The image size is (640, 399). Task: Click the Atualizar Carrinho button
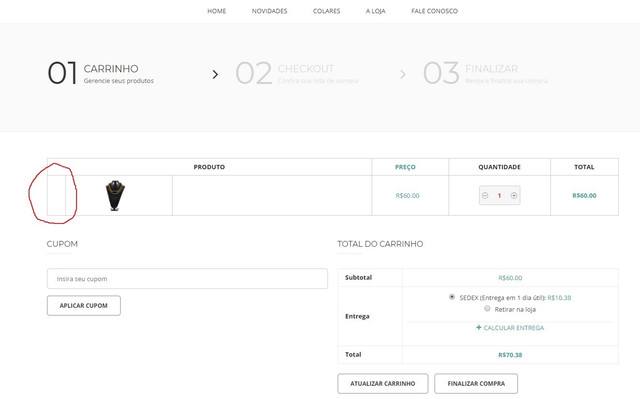pos(383,383)
